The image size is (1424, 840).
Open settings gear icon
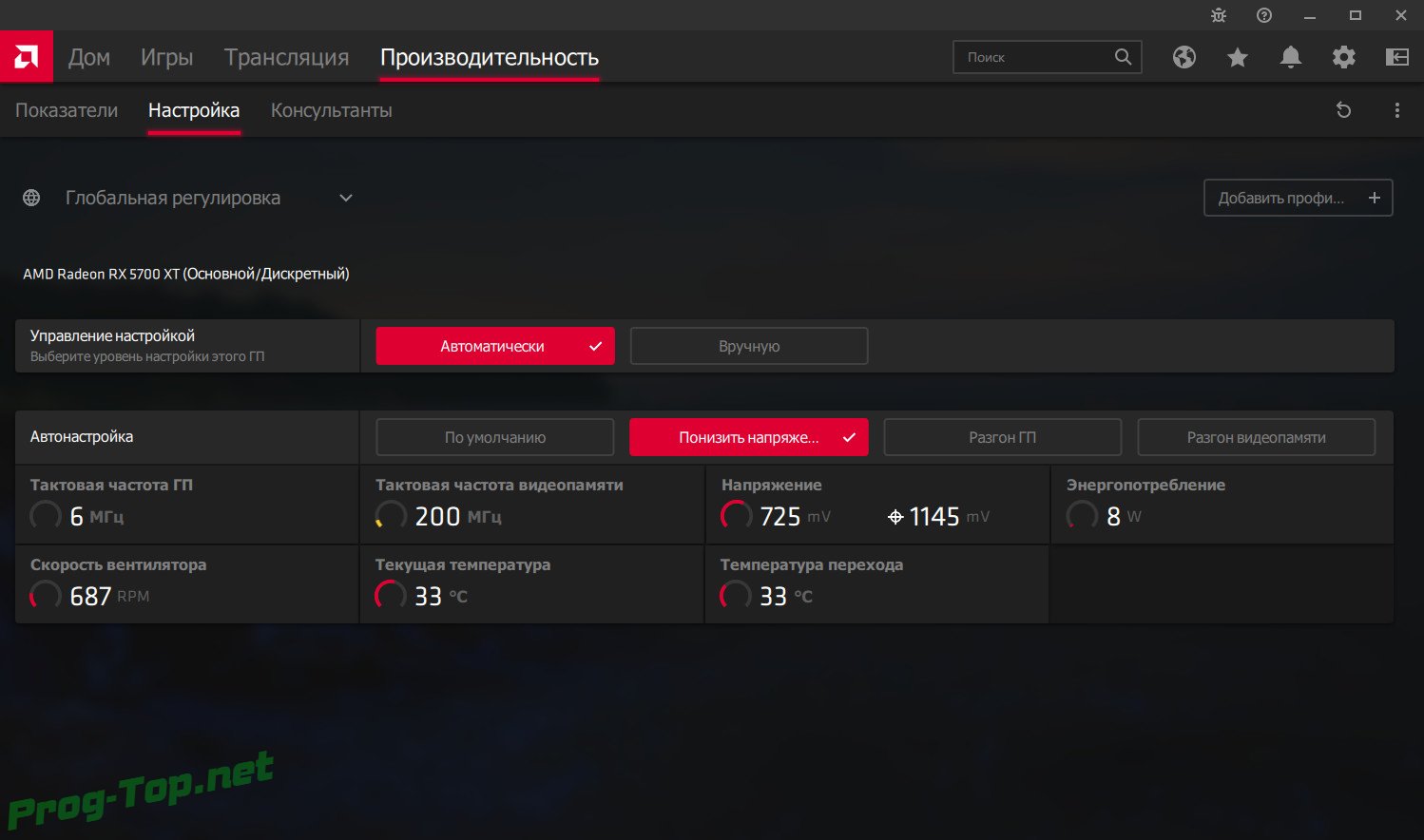tap(1344, 57)
